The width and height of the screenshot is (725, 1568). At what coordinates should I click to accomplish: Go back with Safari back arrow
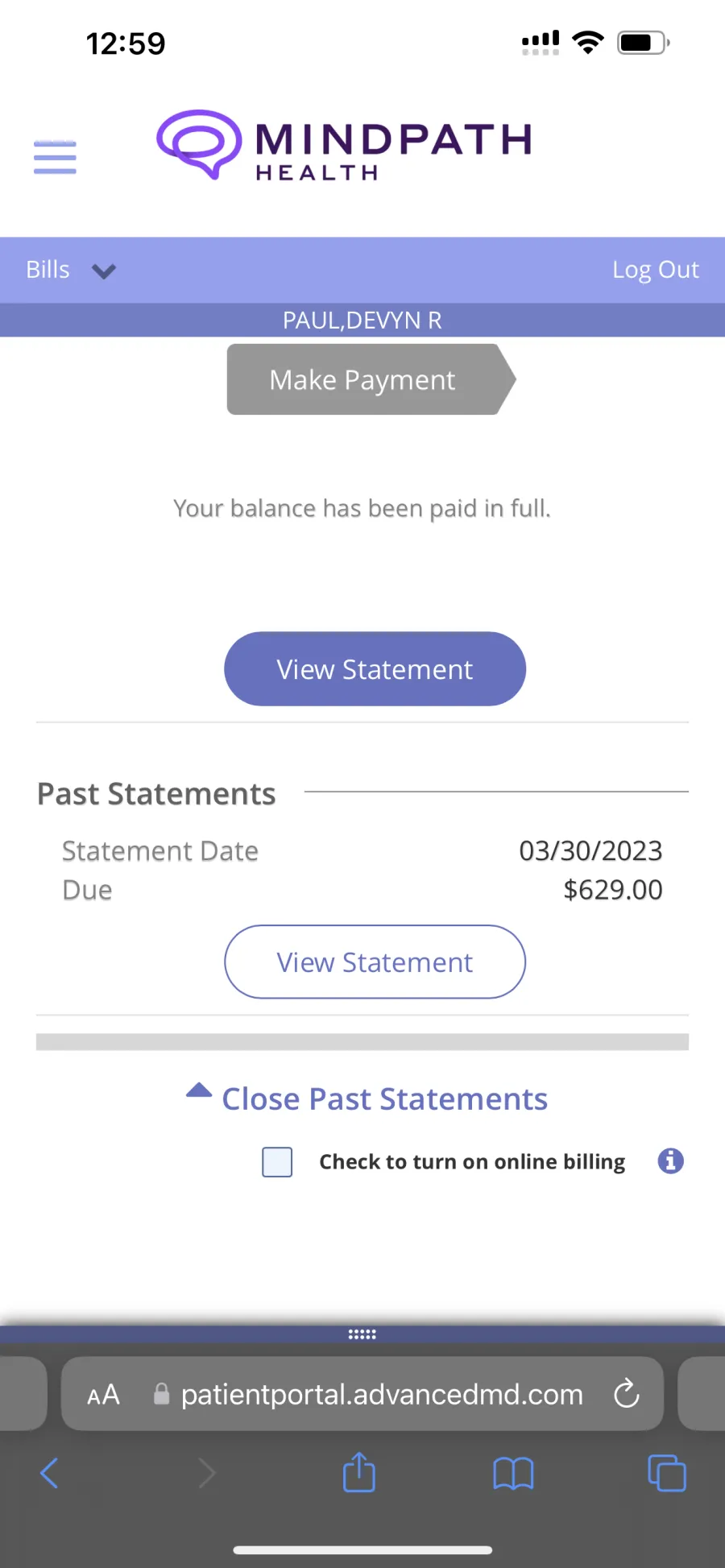coord(50,1474)
